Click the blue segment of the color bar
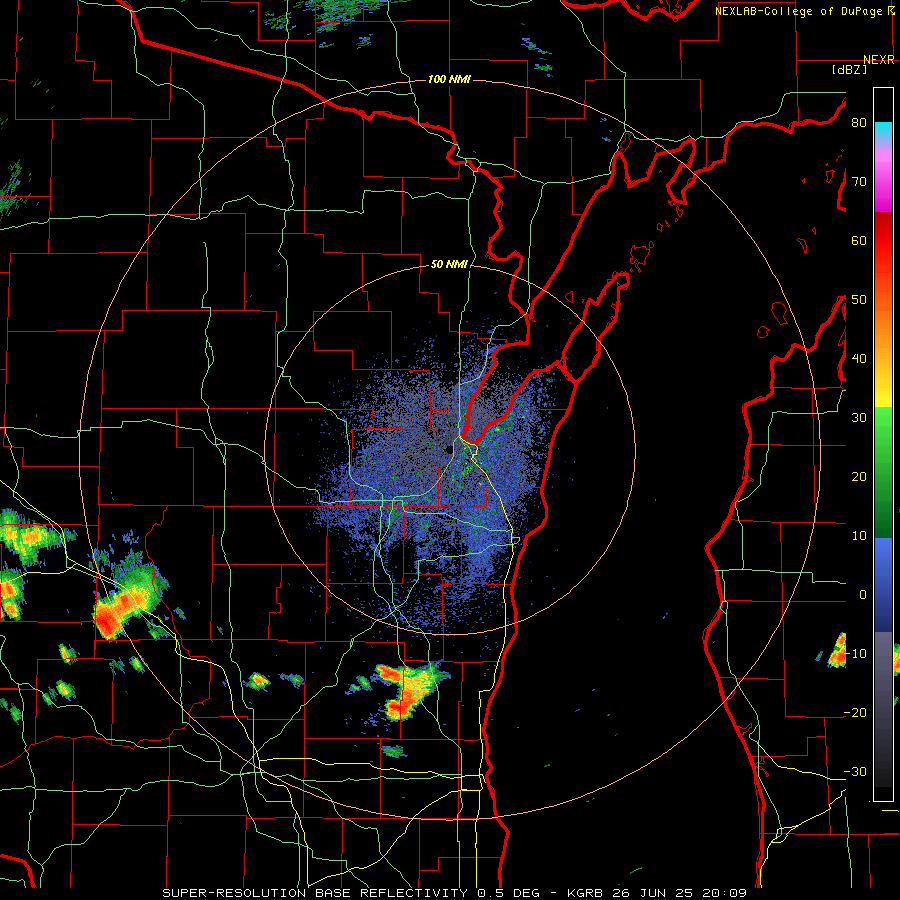Image resolution: width=900 pixels, height=900 pixels. [x=883, y=584]
